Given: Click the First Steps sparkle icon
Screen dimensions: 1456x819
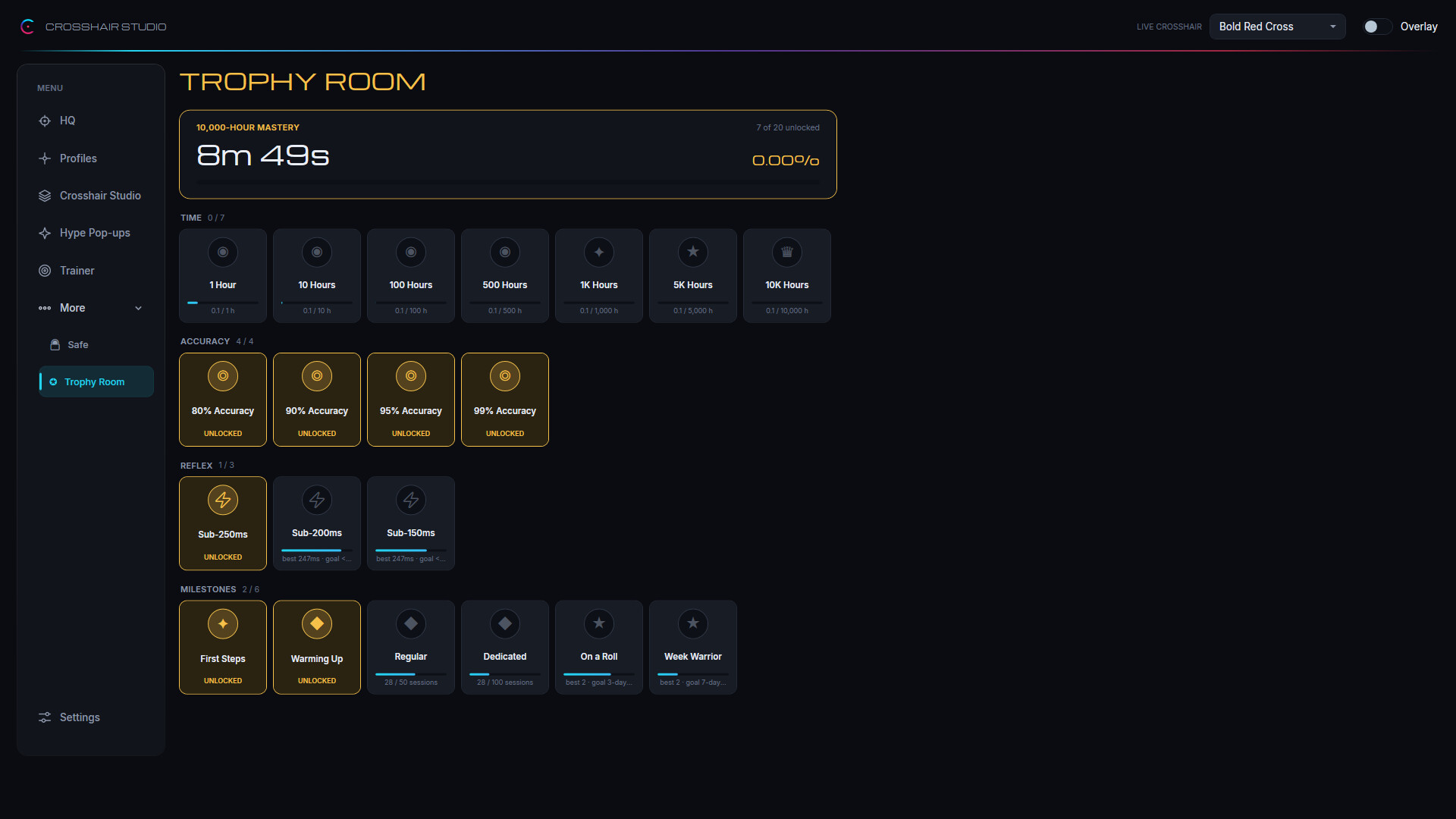Looking at the screenshot, I should coord(223,624).
